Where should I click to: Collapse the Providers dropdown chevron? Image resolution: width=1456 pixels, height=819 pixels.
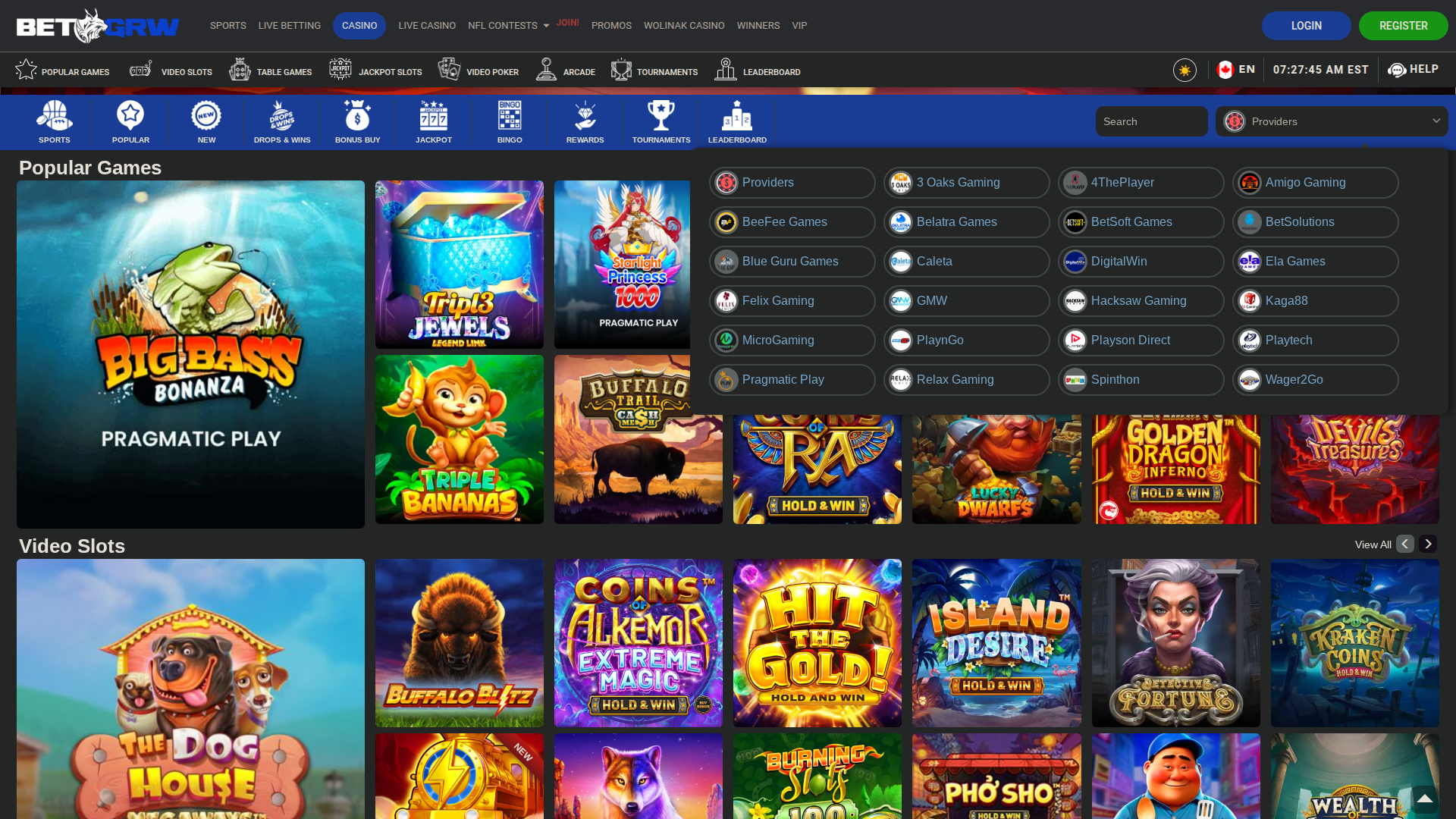(x=1436, y=121)
